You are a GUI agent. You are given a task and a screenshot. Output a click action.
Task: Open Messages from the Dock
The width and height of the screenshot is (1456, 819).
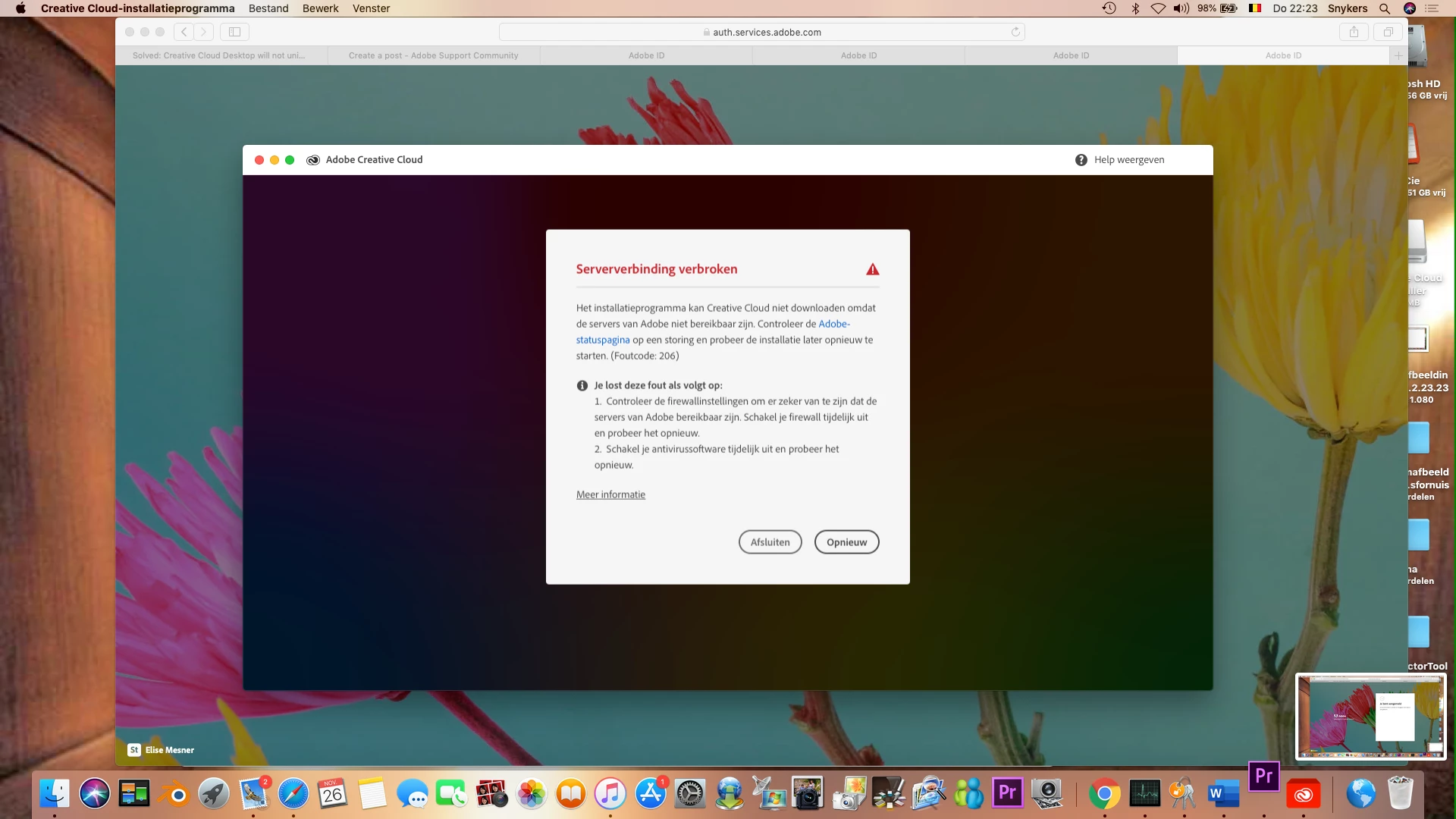413,794
